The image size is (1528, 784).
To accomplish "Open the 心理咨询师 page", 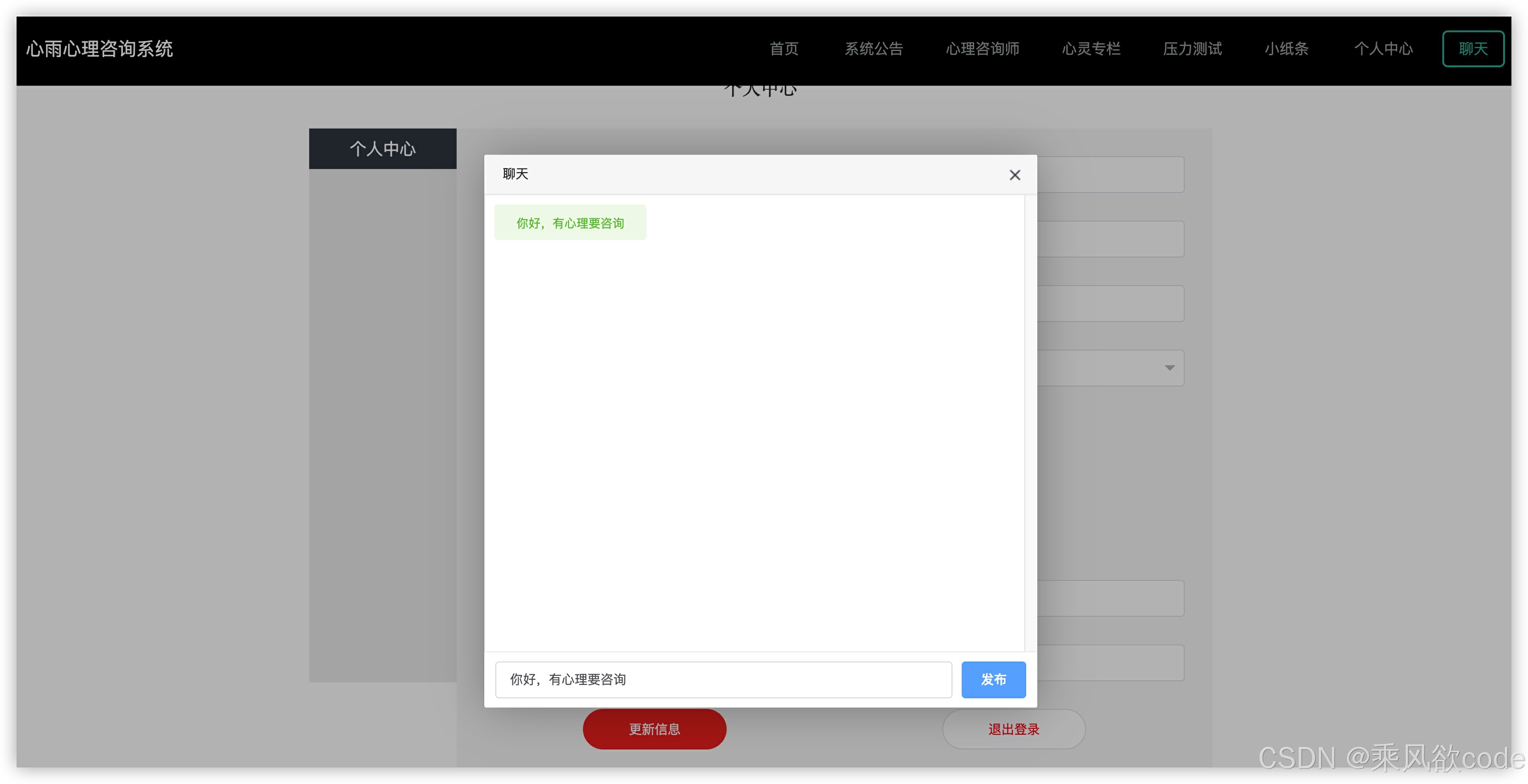I will pyautogui.click(x=982, y=49).
